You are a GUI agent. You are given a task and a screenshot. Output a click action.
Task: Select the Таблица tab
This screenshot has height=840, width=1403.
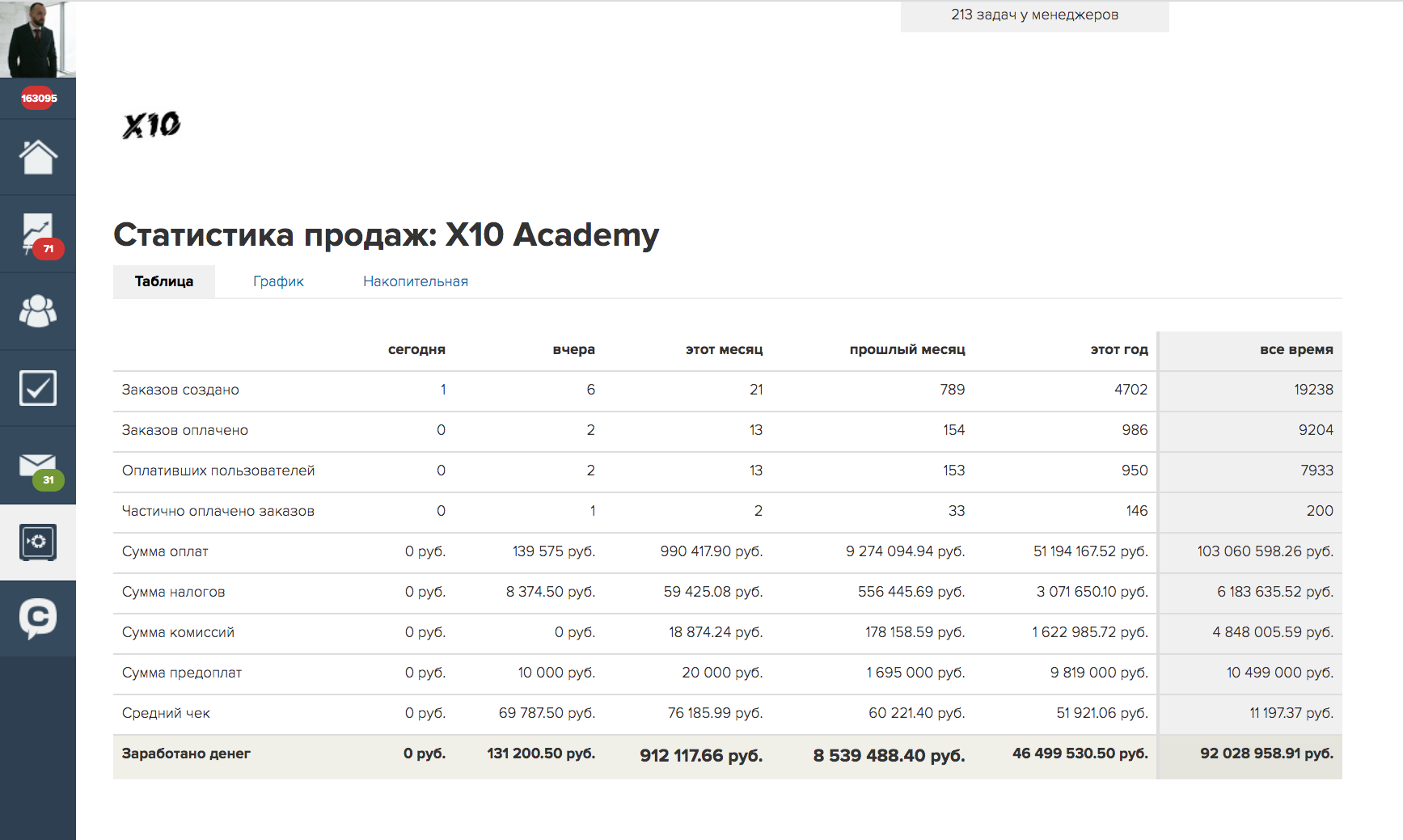[164, 281]
